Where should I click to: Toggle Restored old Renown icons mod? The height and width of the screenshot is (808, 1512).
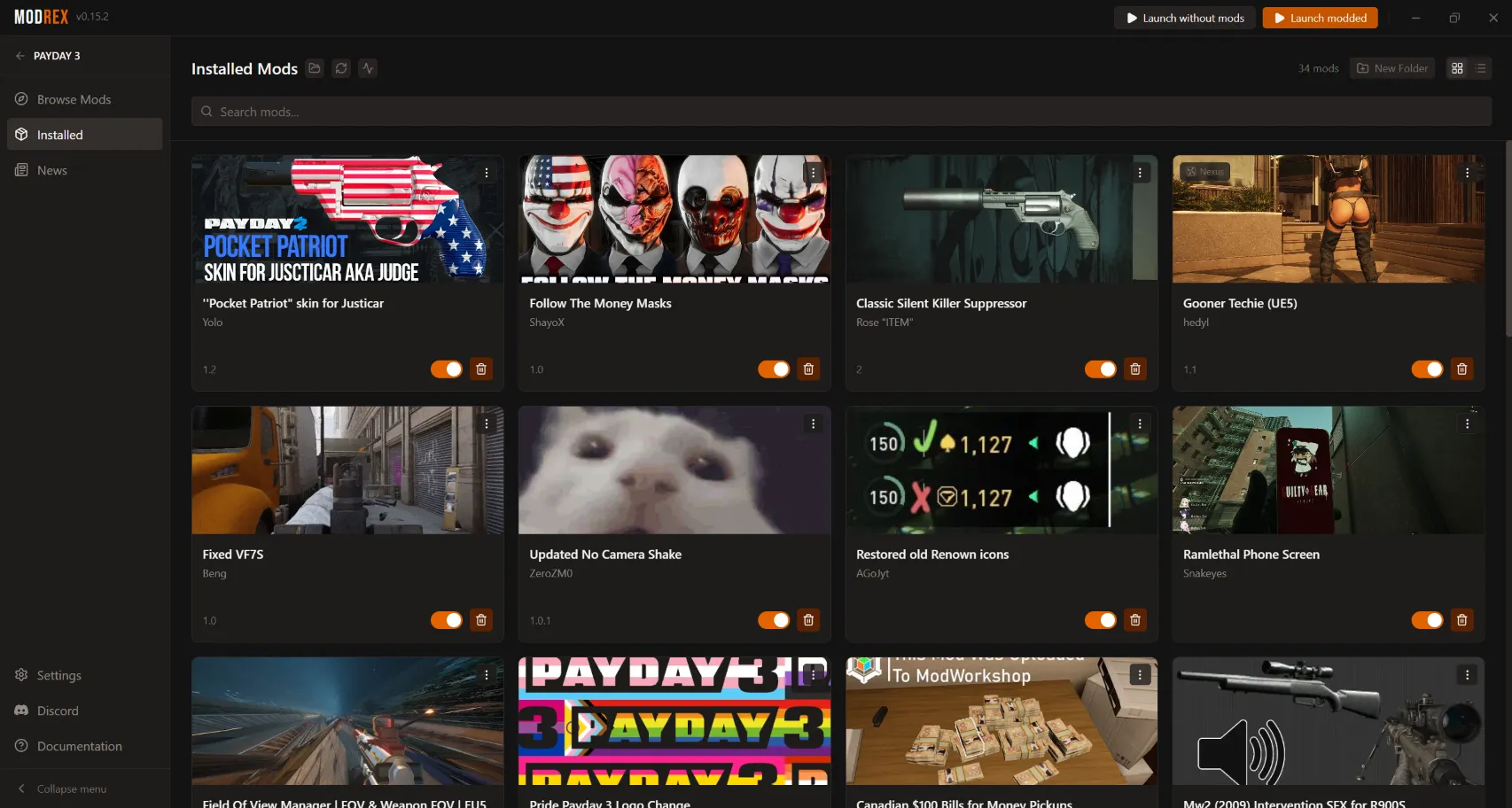point(1101,620)
